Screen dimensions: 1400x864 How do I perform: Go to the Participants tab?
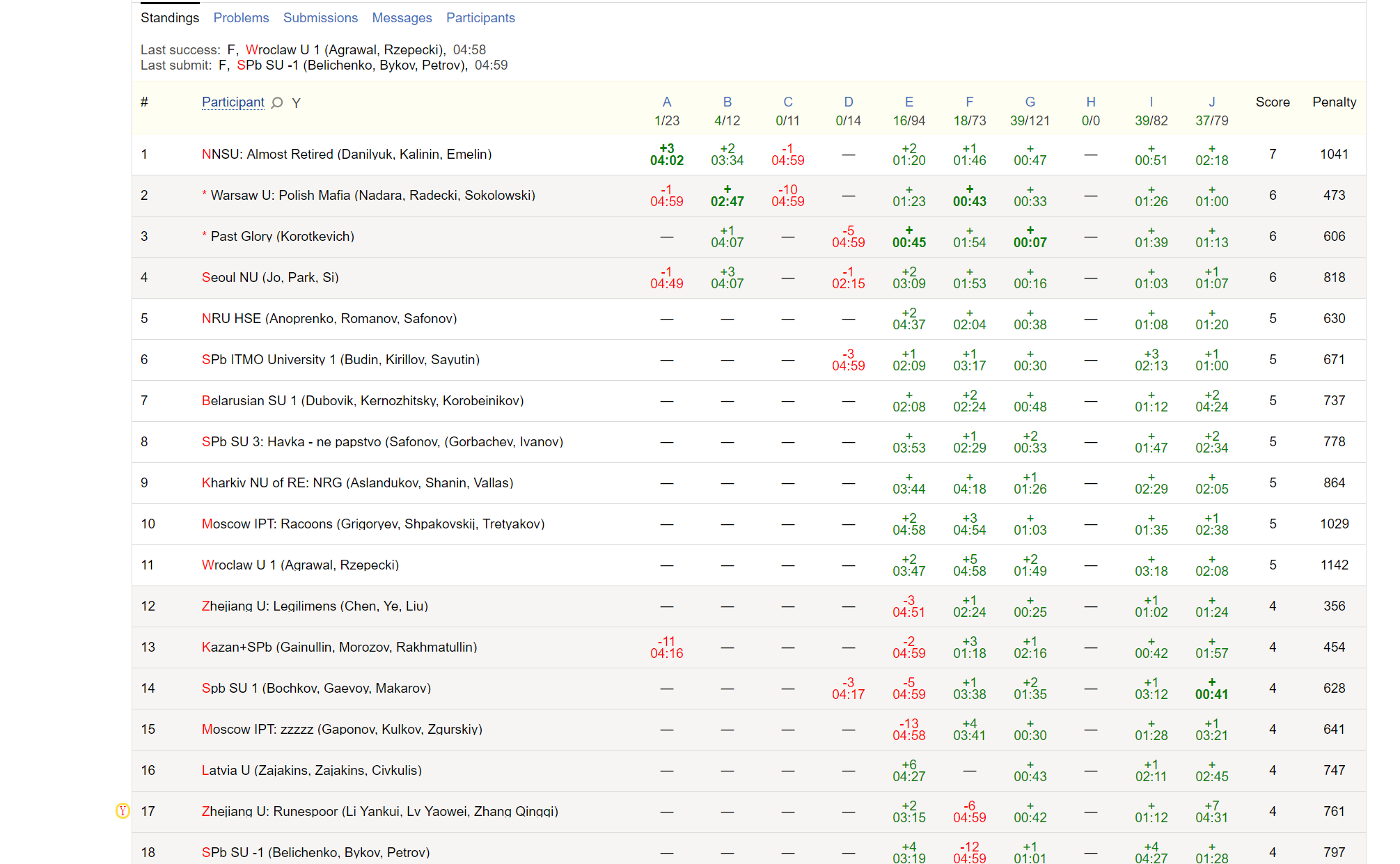[480, 18]
